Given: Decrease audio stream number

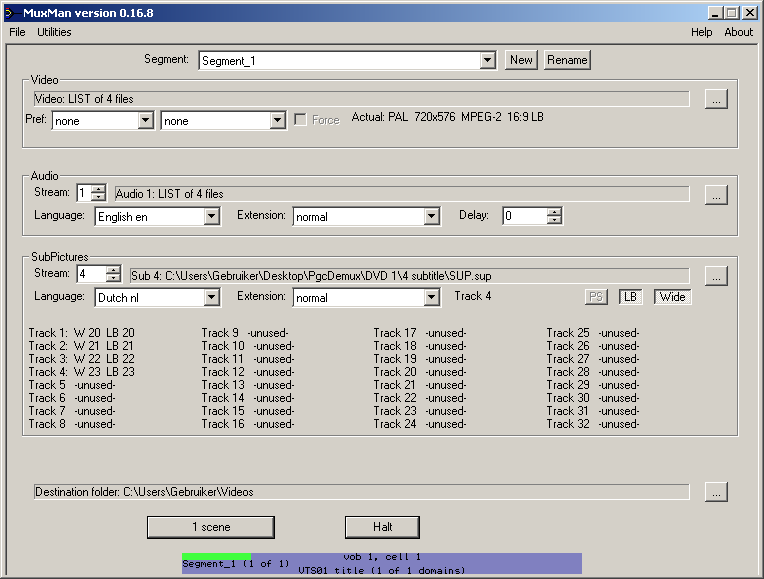Looking at the screenshot, I should (99, 197).
